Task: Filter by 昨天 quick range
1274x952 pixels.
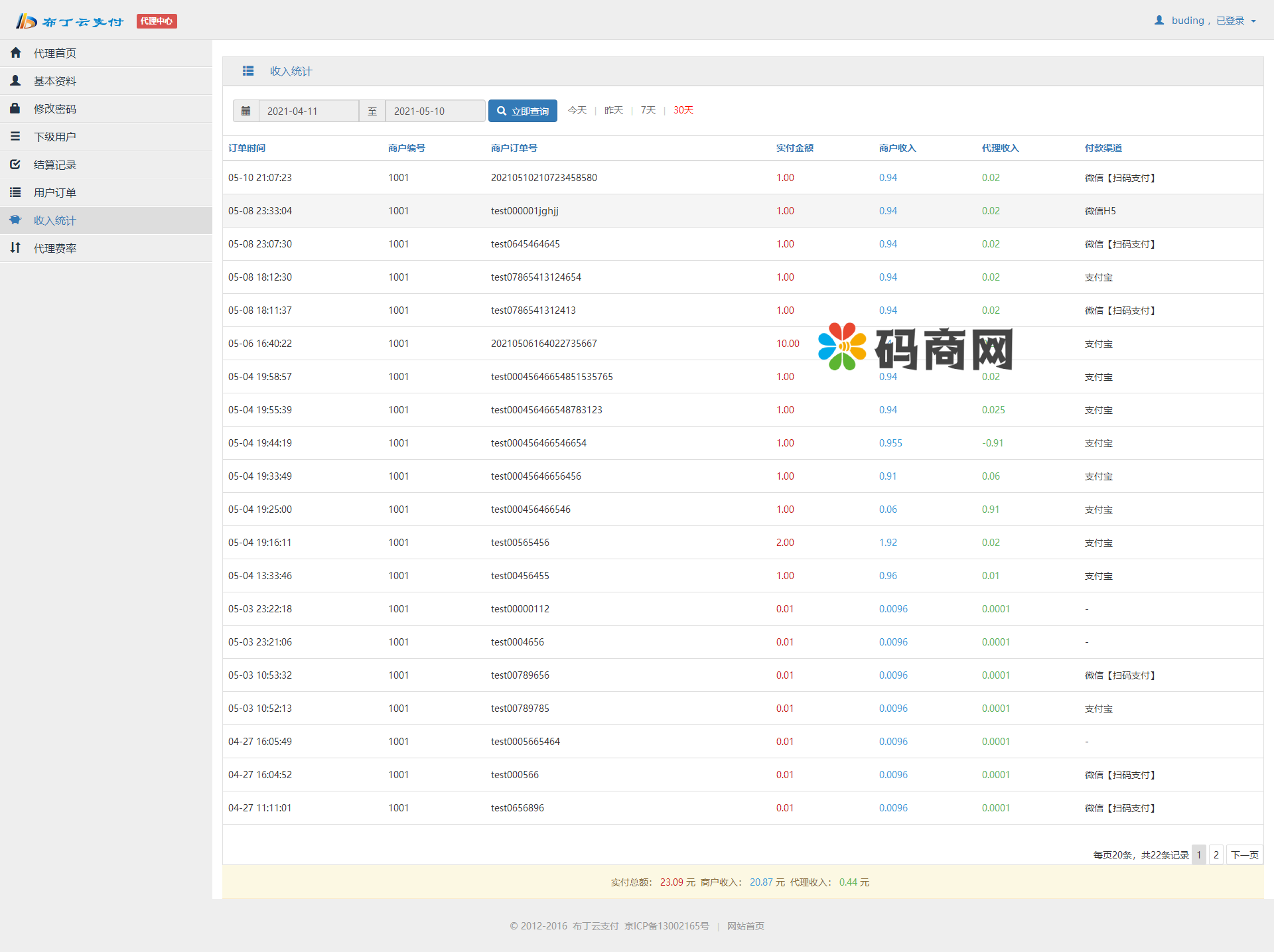Action: point(614,110)
